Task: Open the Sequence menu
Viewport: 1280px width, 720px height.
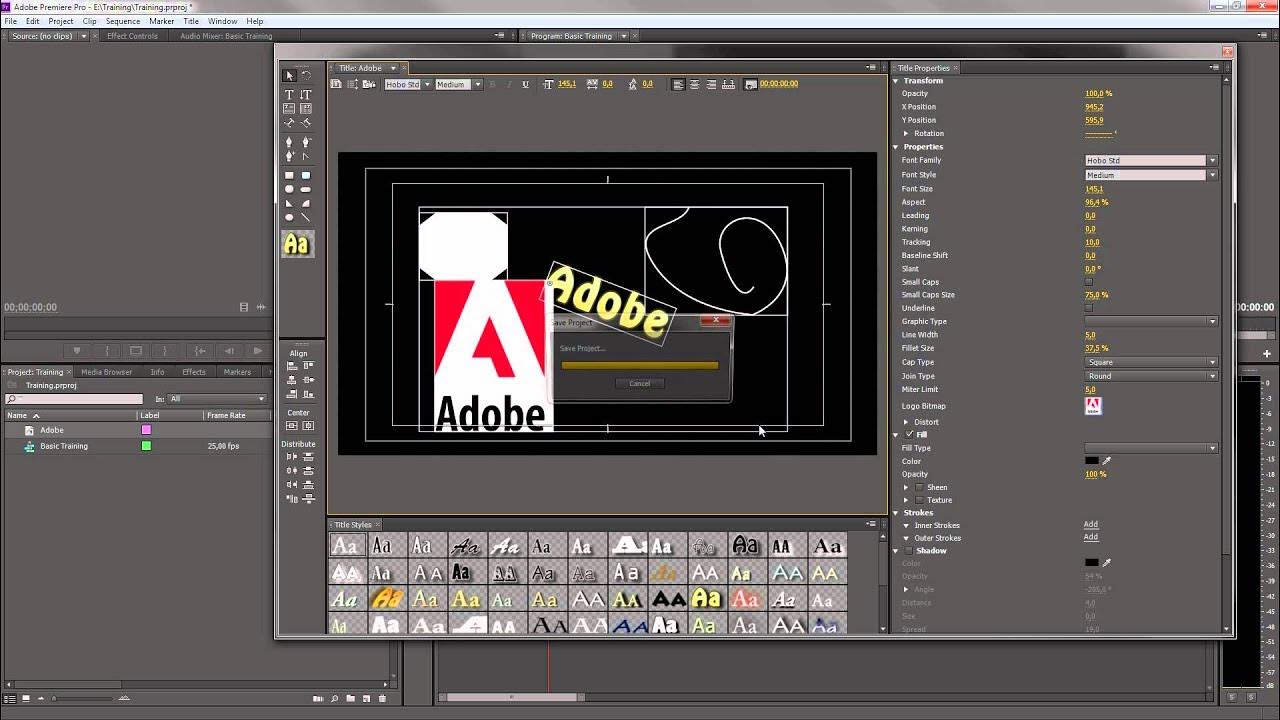Action: tap(123, 21)
